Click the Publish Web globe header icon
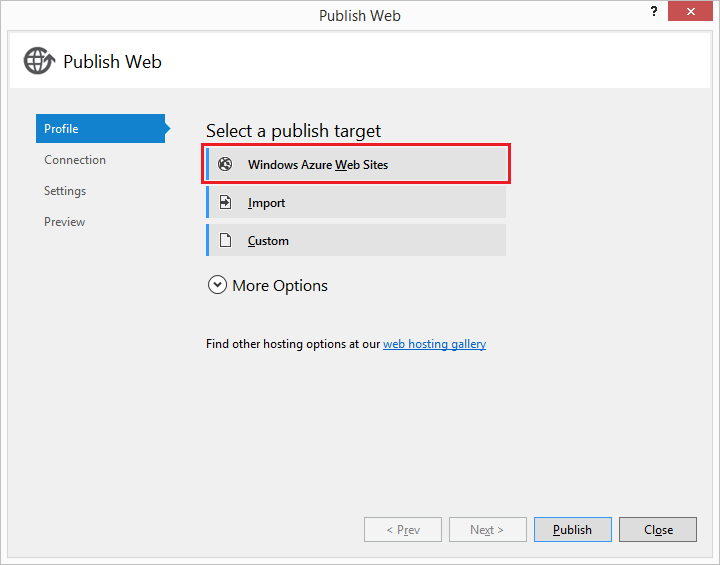The width and height of the screenshot is (720, 565). [x=39, y=61]
